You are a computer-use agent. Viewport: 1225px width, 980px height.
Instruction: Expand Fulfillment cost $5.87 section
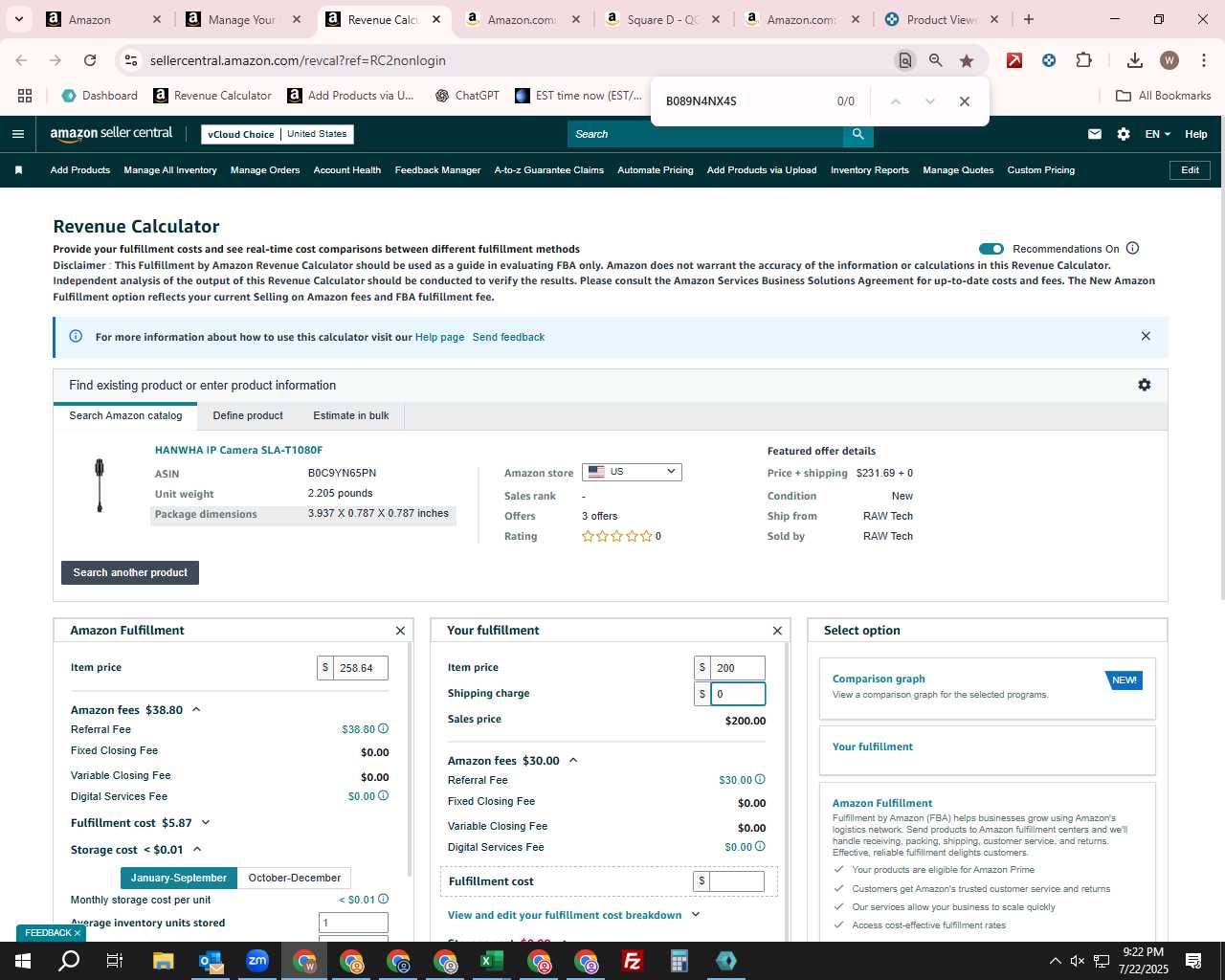point(206,823)
